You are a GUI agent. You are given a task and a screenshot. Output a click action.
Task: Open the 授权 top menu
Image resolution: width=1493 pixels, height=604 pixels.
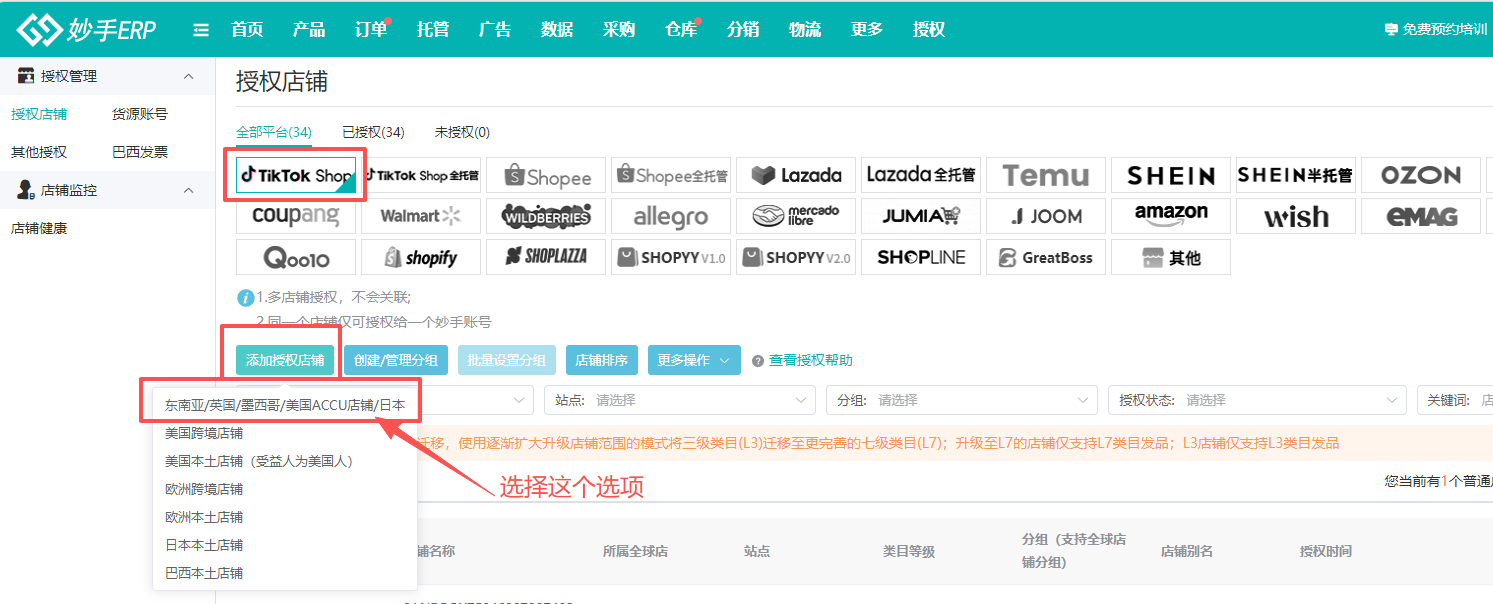click(929, 29)
